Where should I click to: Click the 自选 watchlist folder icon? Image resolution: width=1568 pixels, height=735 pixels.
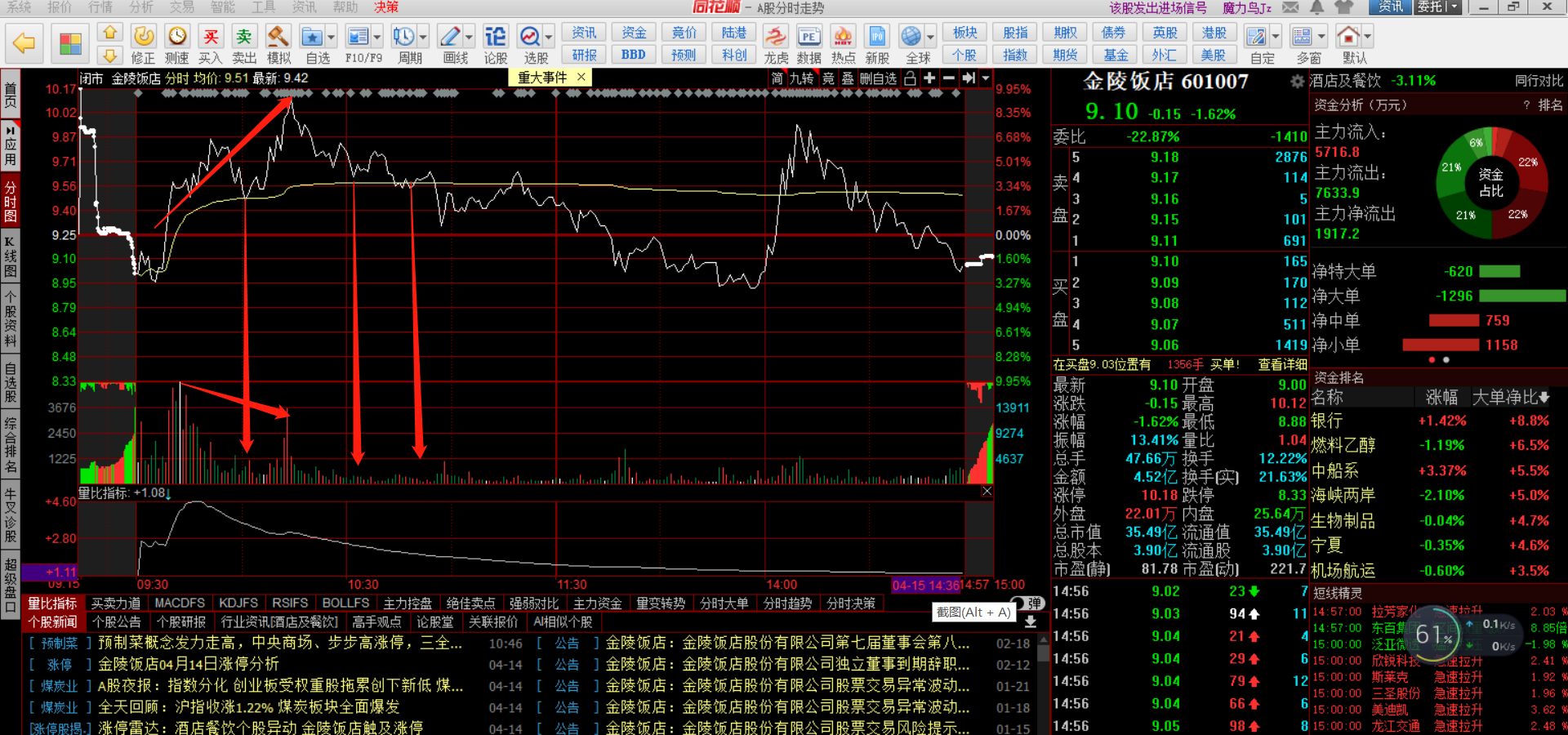tap(312, 37)
